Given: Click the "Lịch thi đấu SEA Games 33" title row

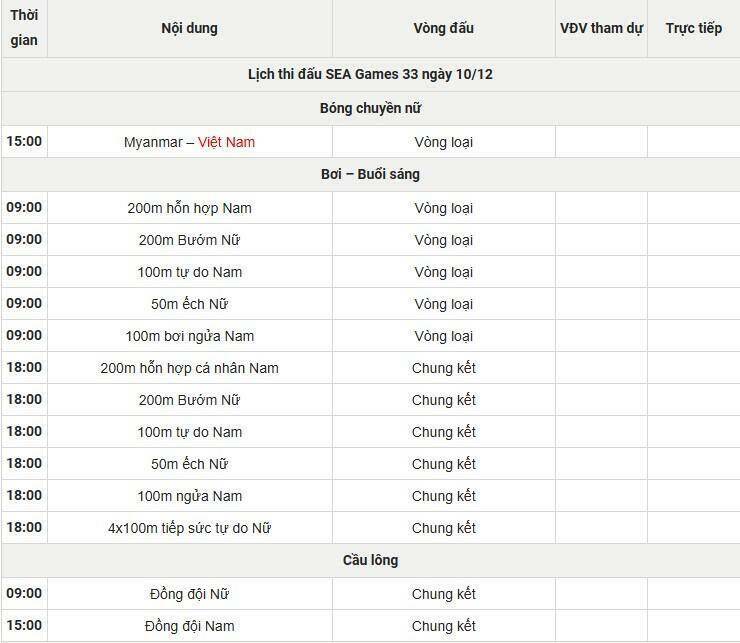Looking at the screenshot, I should 370,75.
